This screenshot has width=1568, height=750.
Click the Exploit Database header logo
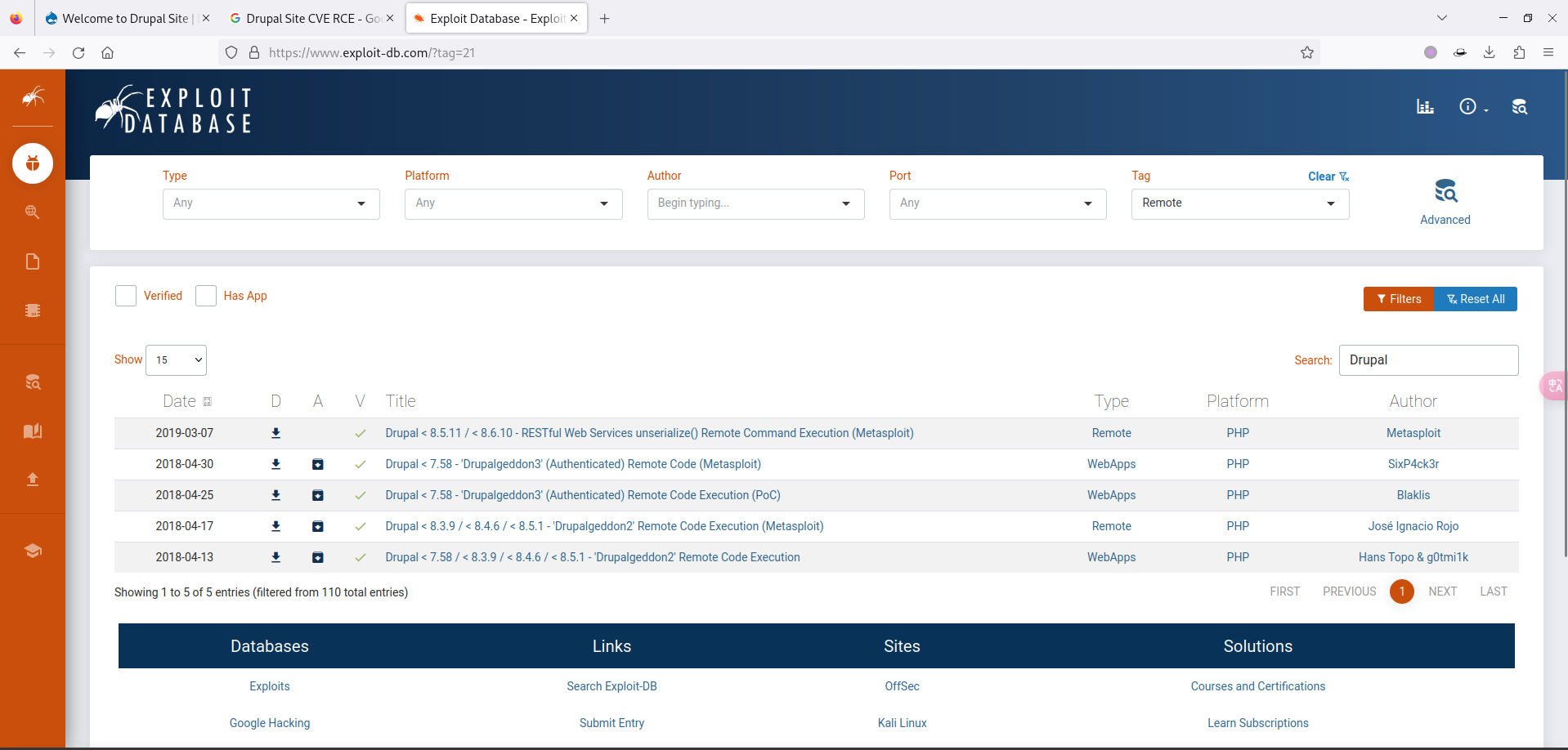(173, 109)
